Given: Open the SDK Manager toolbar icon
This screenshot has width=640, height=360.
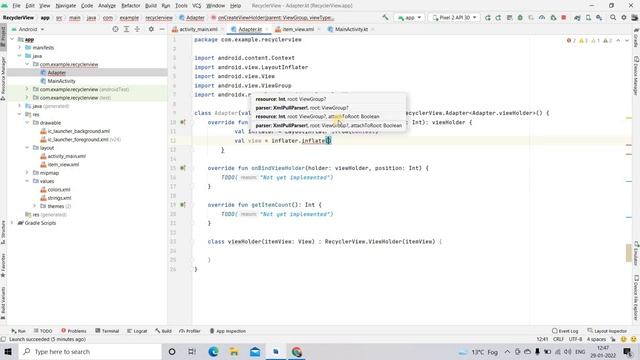Looking at the screenshot, I should coord(599,18).
